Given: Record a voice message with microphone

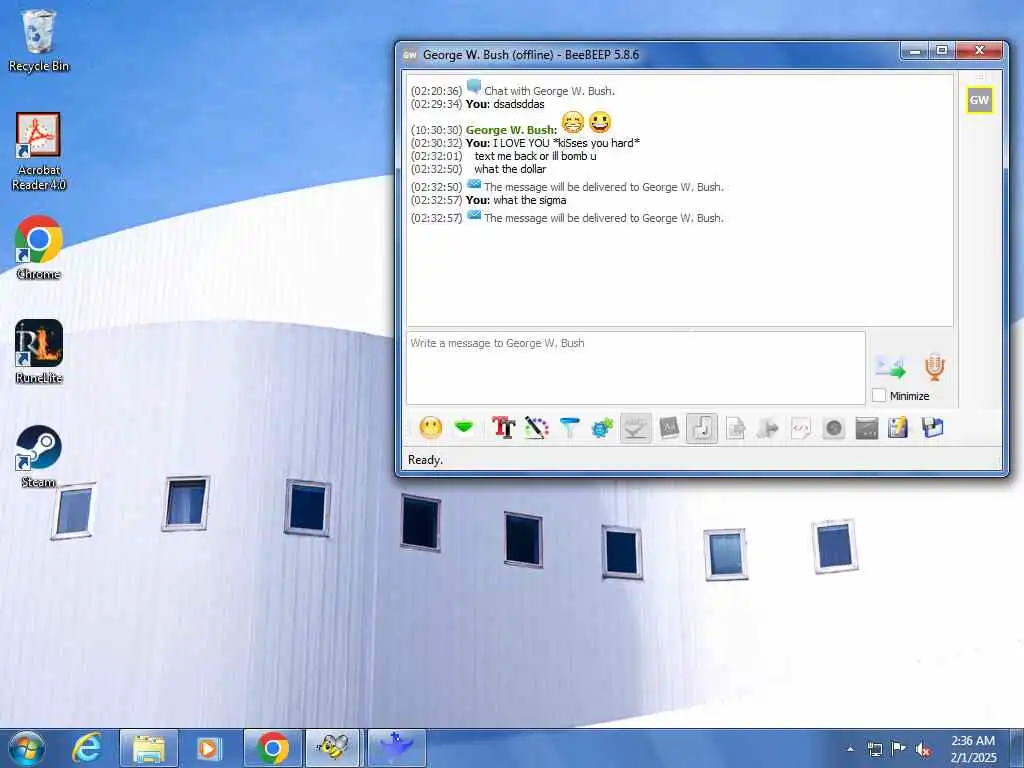Looking at the screenshot, I should coord(935,367).
